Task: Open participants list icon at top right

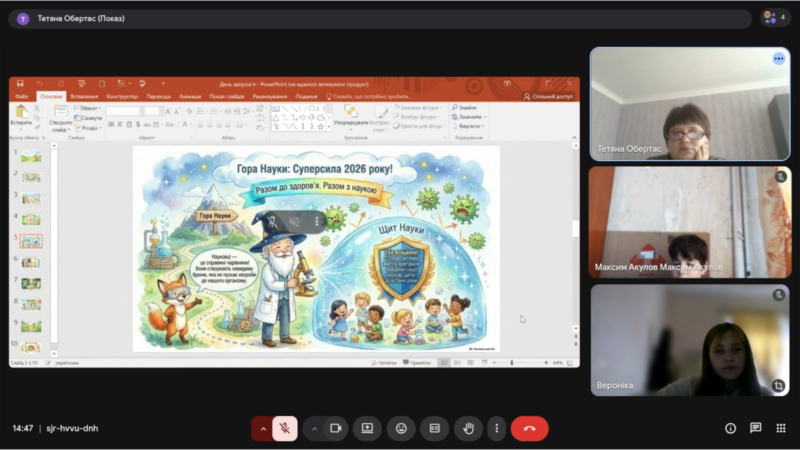Action: point(774,18)
